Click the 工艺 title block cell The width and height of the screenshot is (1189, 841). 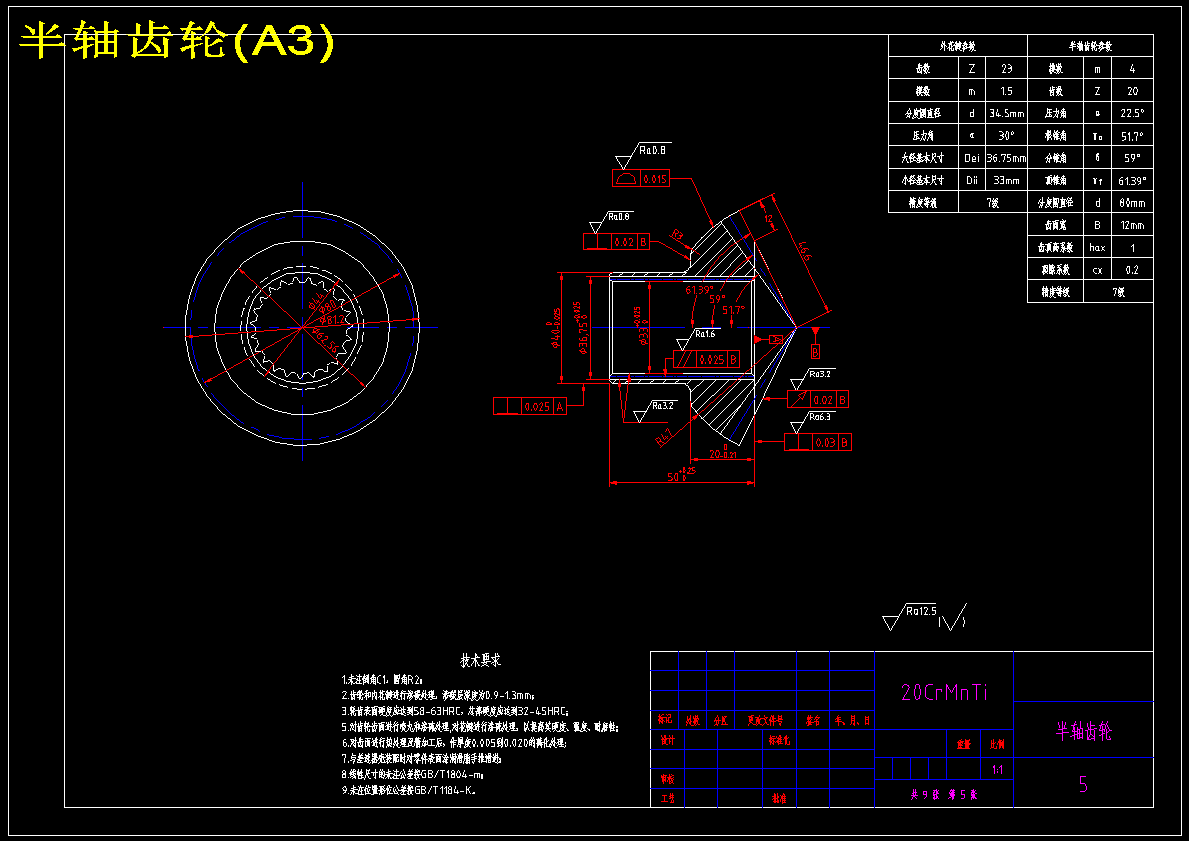(x=667, y=799)
